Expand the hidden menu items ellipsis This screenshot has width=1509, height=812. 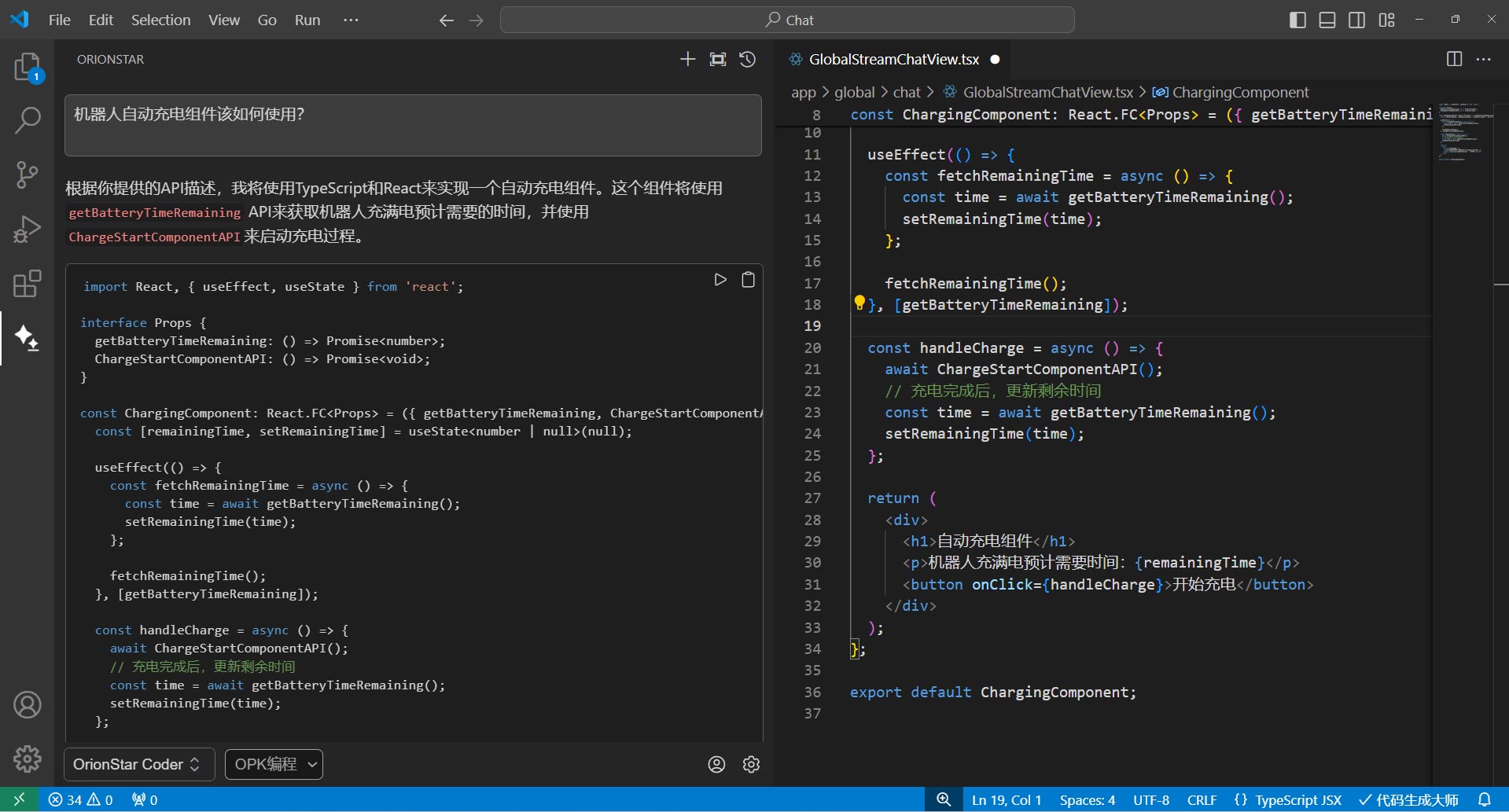coord(351,20)
